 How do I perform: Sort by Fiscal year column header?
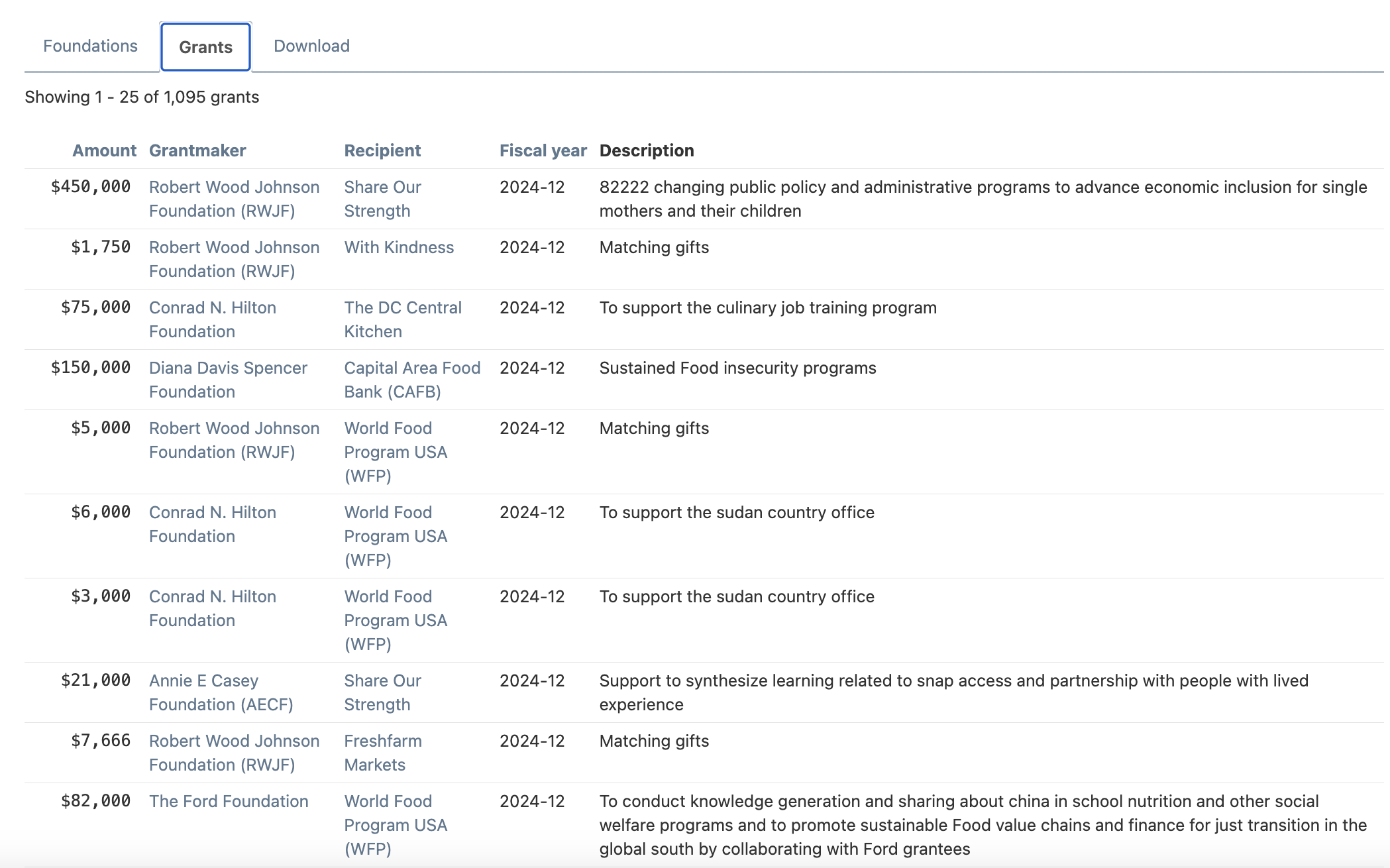543,150
